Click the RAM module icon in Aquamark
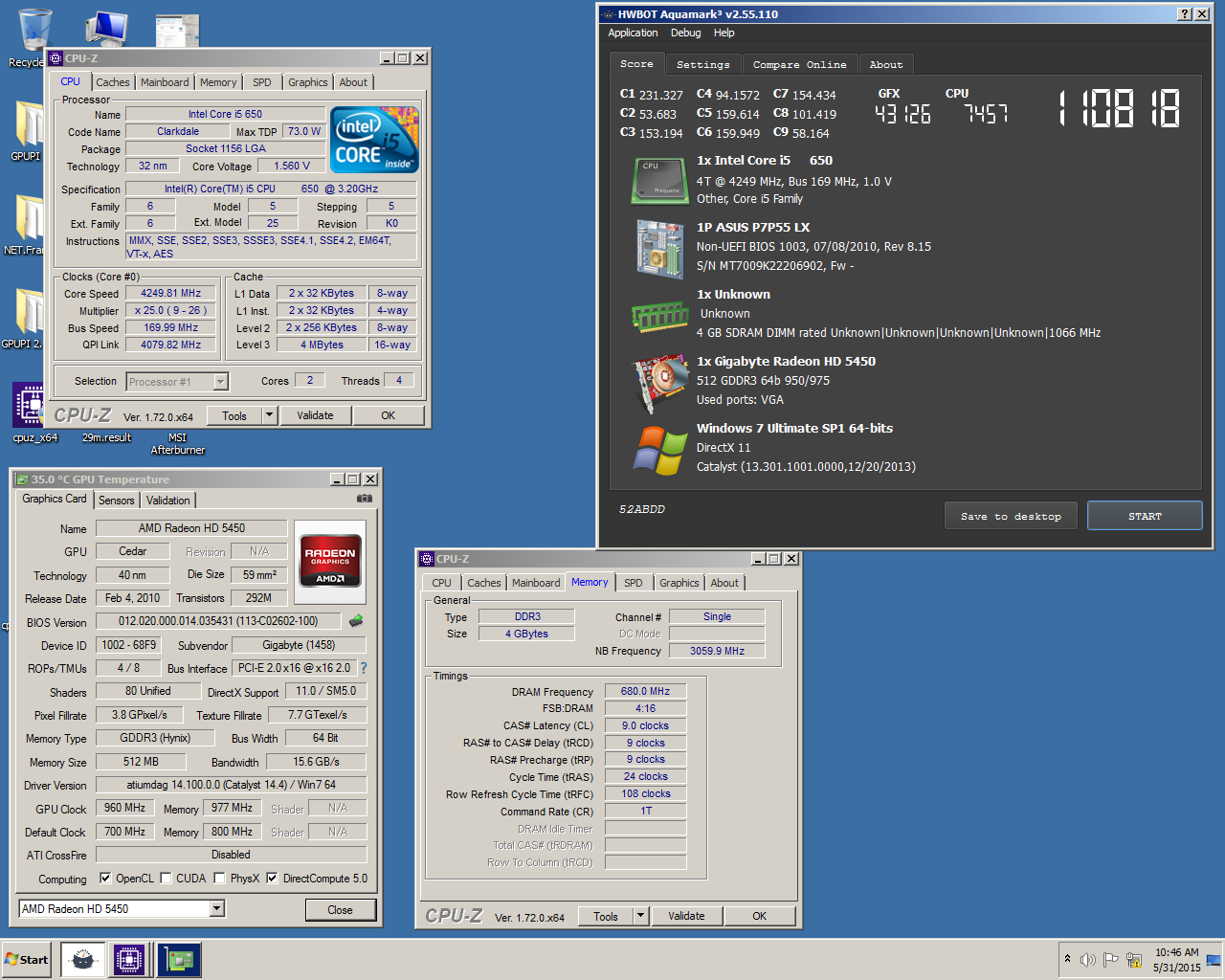Viewport: 1225px width, 980px height. click(x=659, y=316)
